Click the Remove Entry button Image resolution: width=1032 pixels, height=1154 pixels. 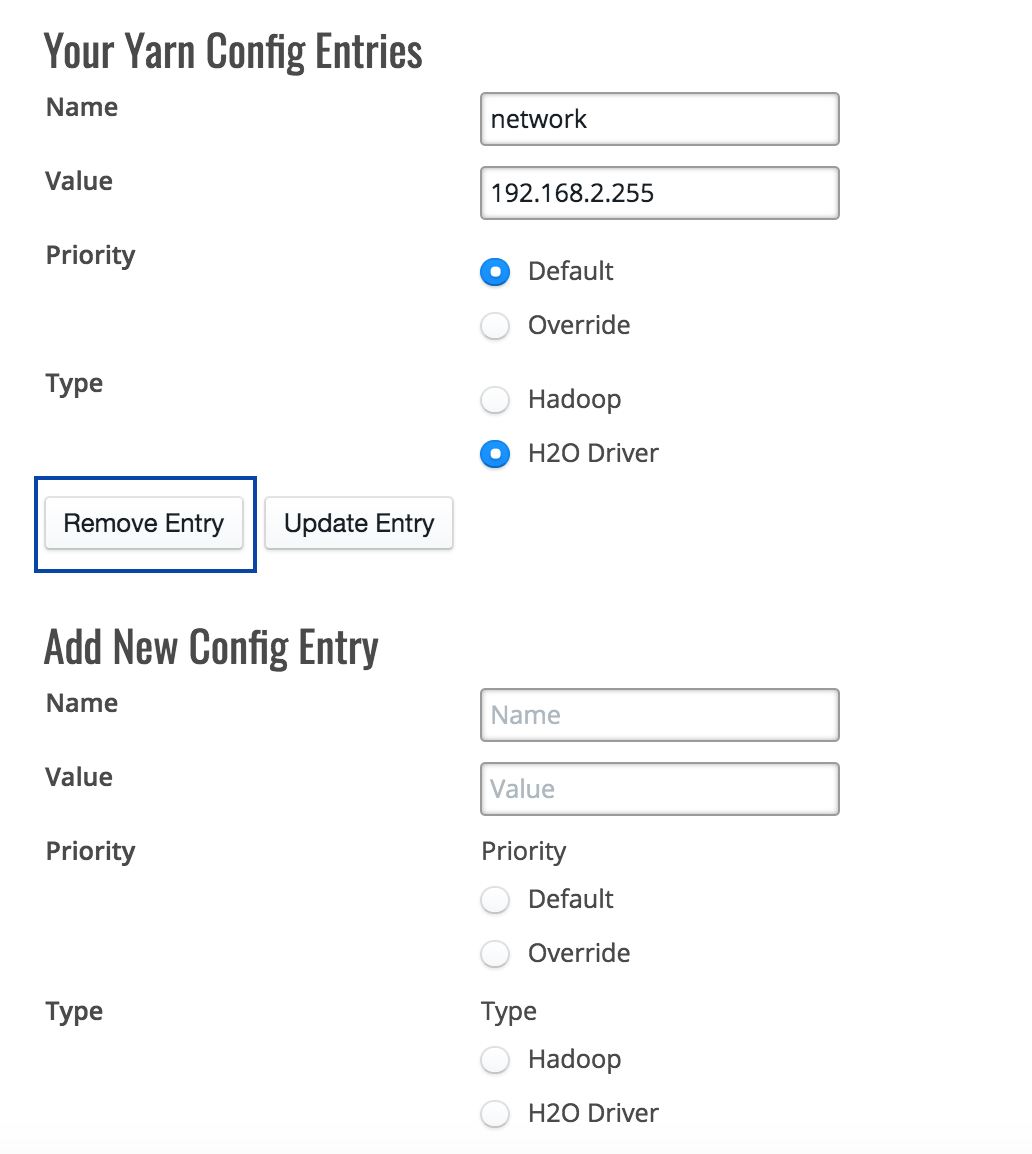click(144, 523)
